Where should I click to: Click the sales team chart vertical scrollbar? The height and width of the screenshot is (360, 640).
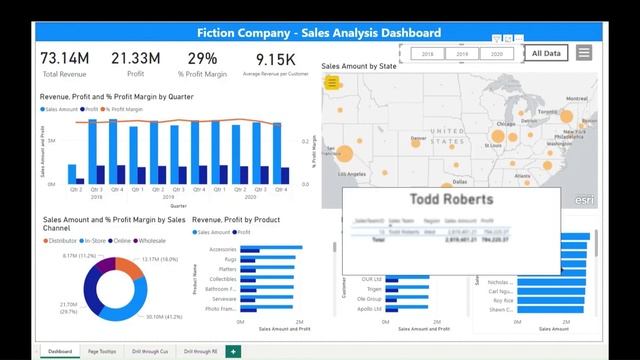[x=596, y=243]
